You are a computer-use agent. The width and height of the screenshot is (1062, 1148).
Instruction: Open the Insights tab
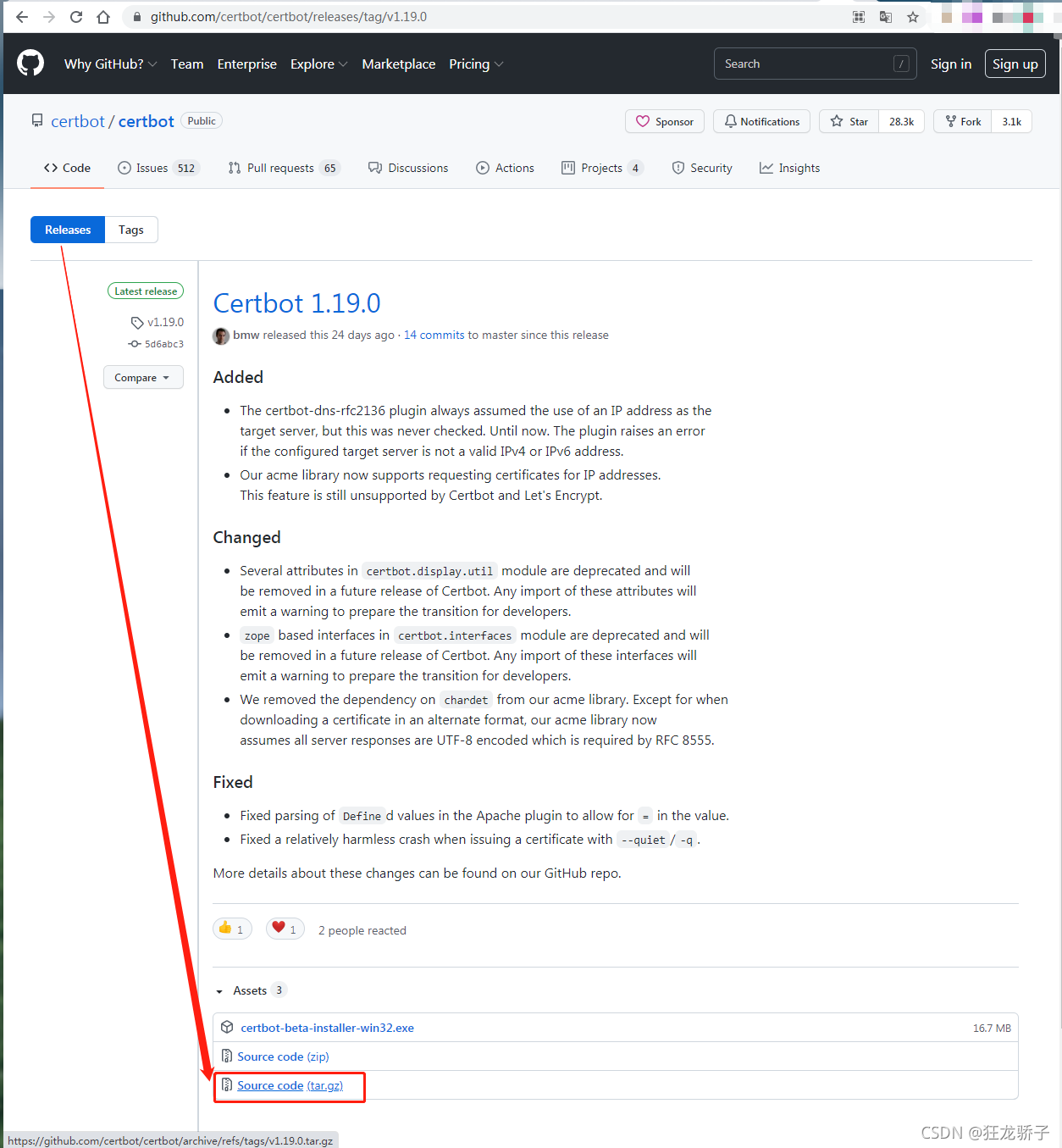point(789,168)
